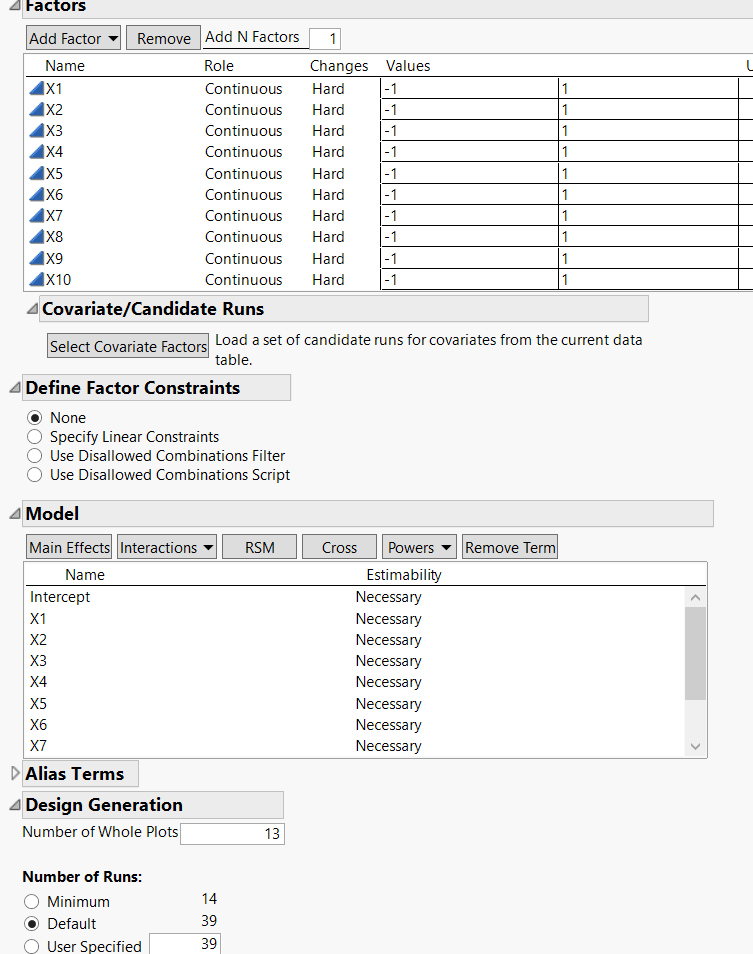This screenshot has height=954, width=753.
Task: Click the blue triangle icon for X3
Action: click(34, 130)
